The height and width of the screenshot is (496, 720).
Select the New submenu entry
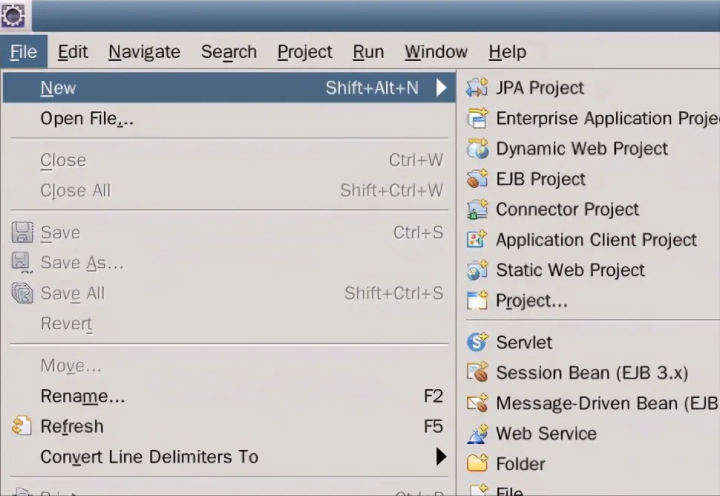[229, 87]
